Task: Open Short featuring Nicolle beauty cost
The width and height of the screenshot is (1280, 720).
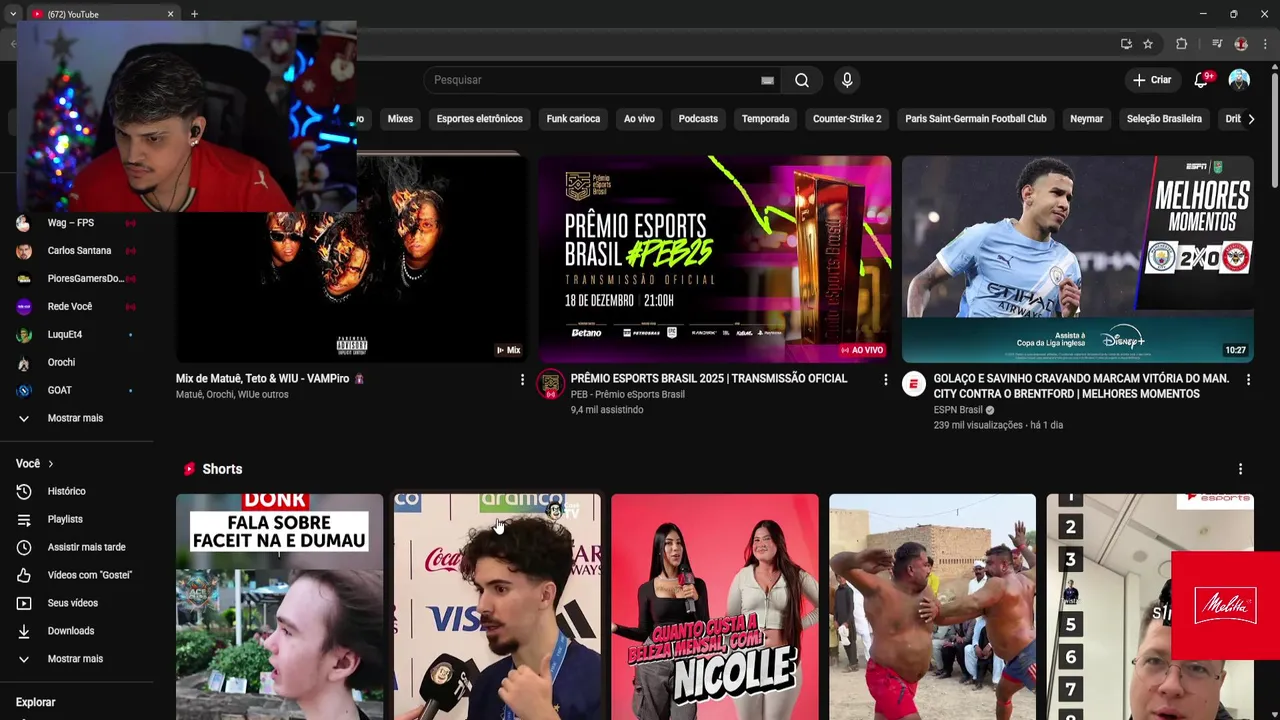Action: 714,606
